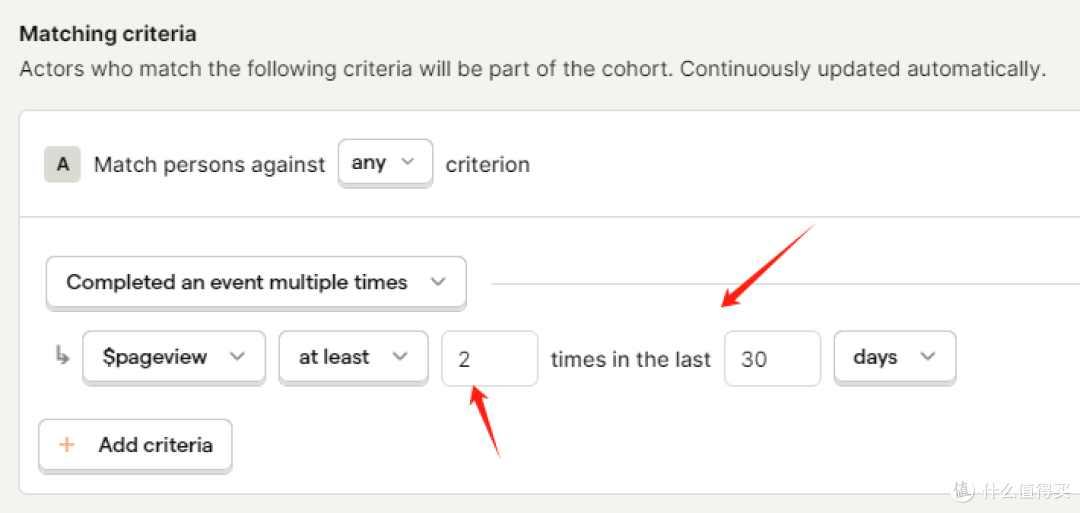Open the 'at least' operator dropdown
This screenshot has height=513, width=1080.
coord(354,357)
